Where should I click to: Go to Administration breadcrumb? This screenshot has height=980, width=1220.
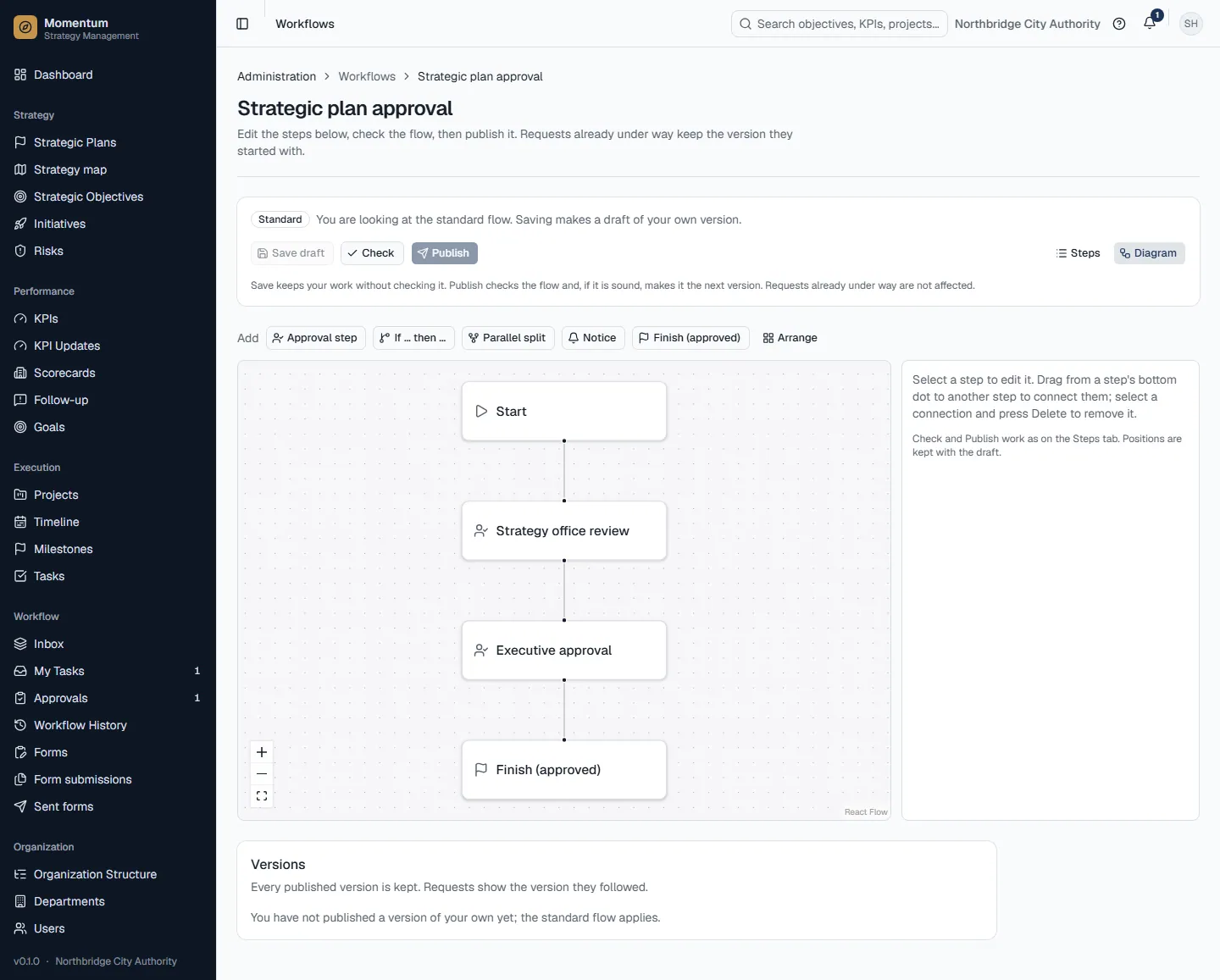coord(276,76)
